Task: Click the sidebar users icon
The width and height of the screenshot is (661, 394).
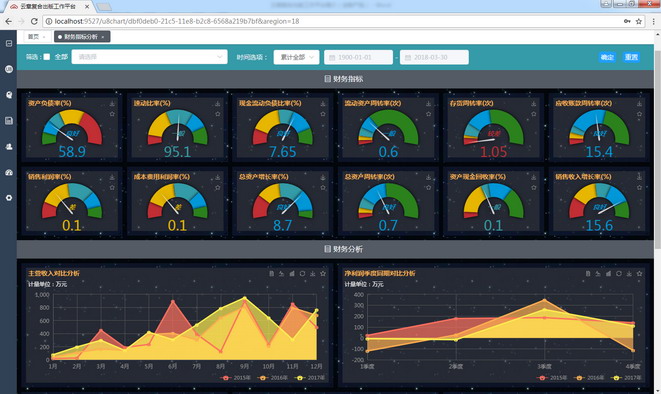Action: (x=9, y=147)
